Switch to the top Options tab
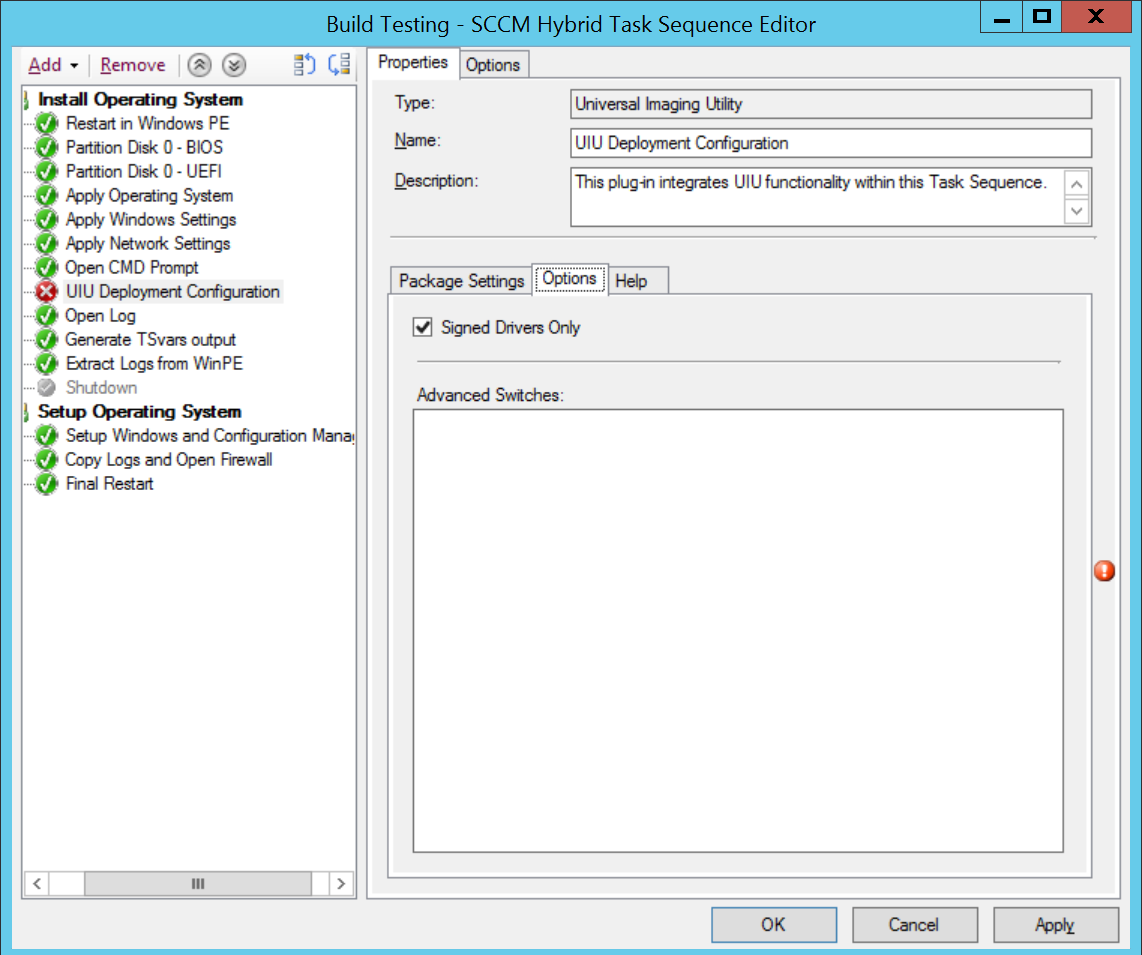 [x=493, y=65]
